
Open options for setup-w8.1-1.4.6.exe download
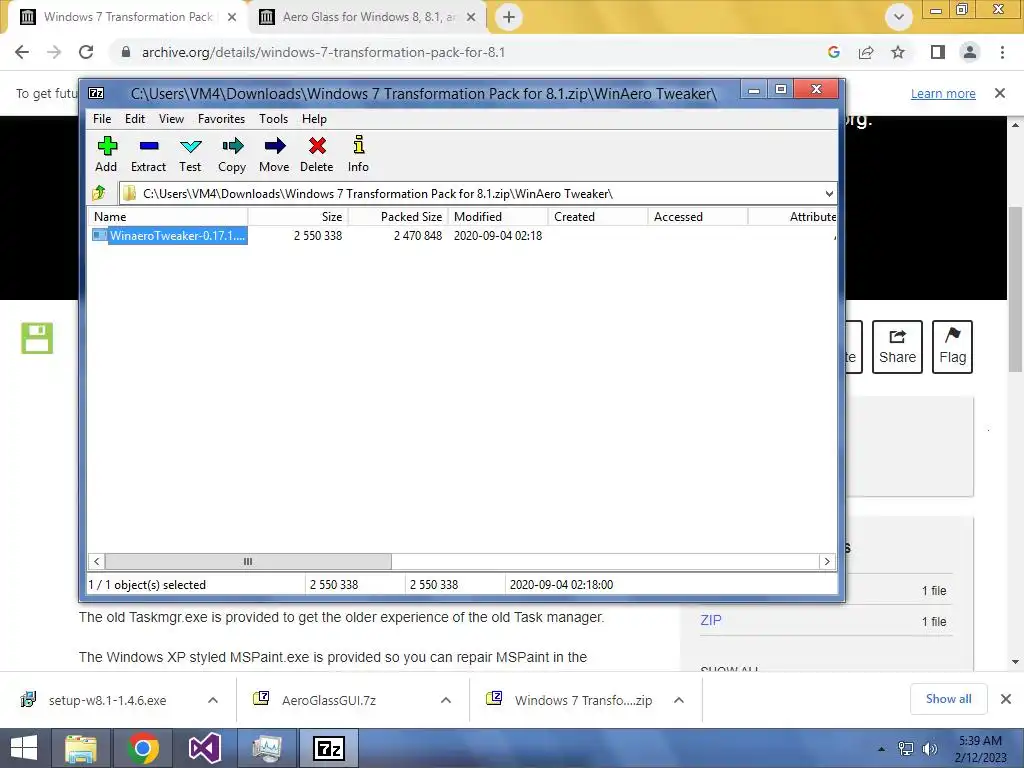click(213, 700)
